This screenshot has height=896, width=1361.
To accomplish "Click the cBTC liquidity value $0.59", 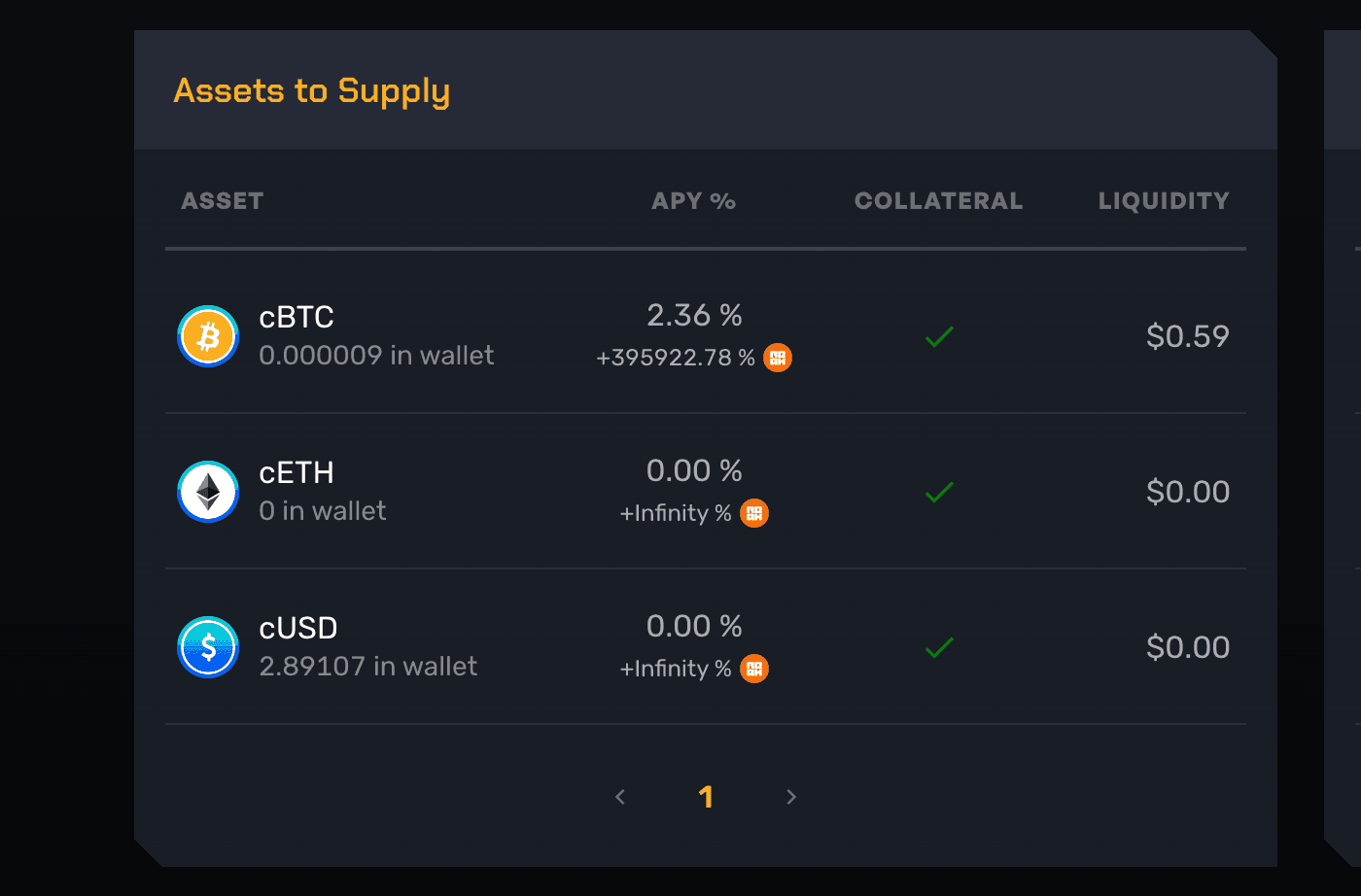I will point(1187,336).
